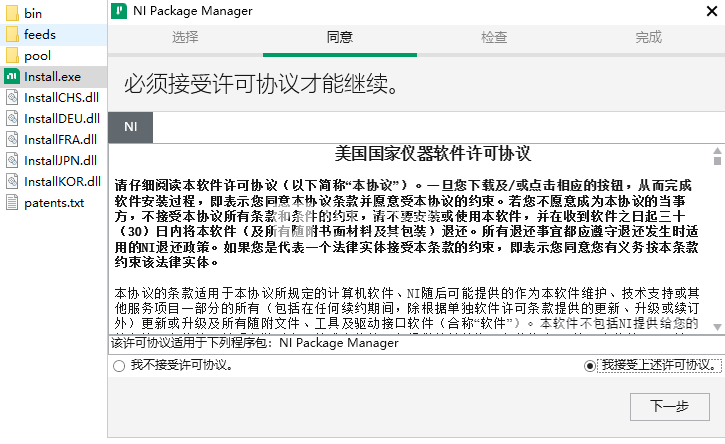Click the InstallJPN.dll file icon
725x444 pixels.
pyautogui.click(x=12, y=160)
